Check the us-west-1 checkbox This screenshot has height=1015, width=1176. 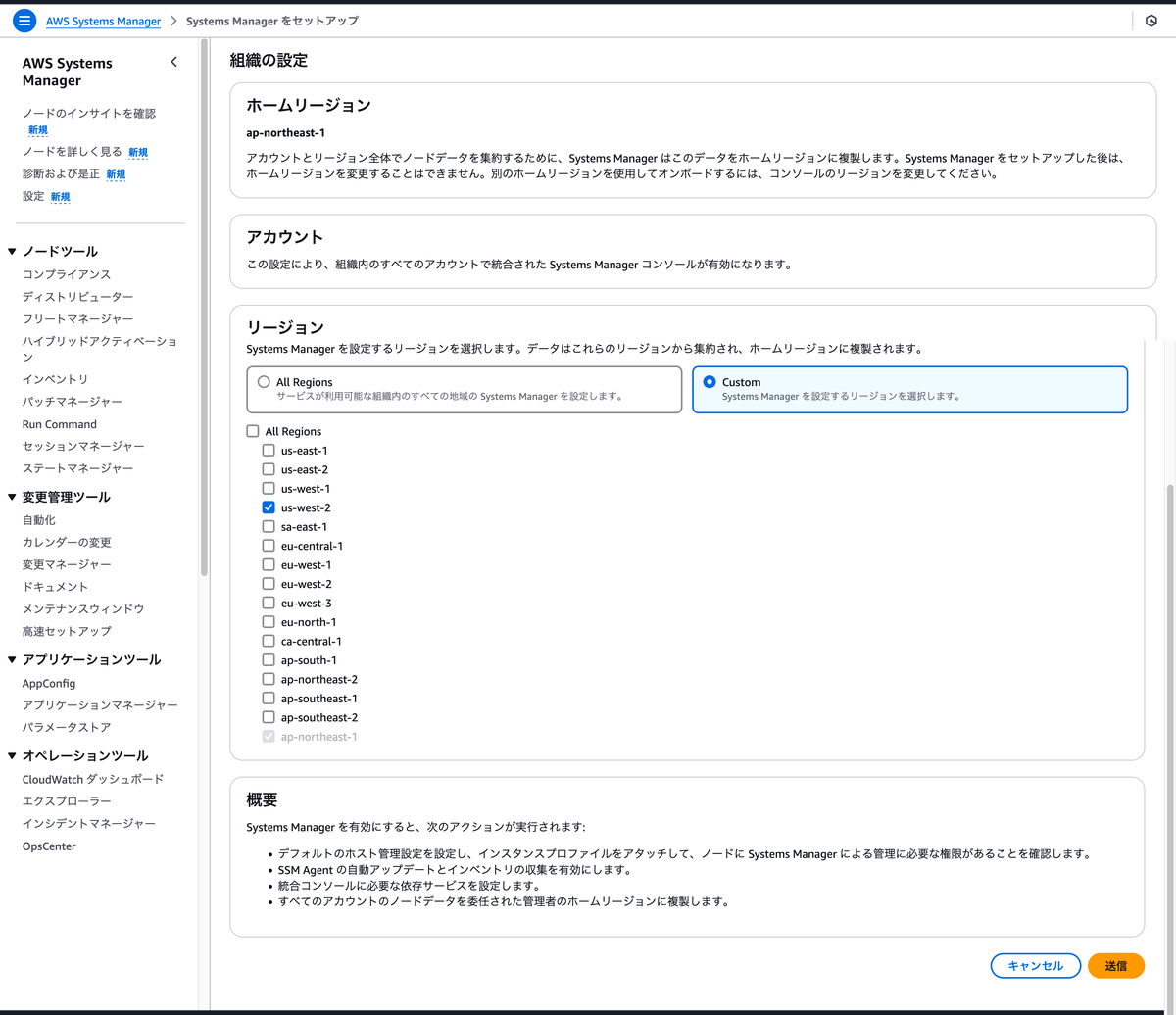pos(269,488)
